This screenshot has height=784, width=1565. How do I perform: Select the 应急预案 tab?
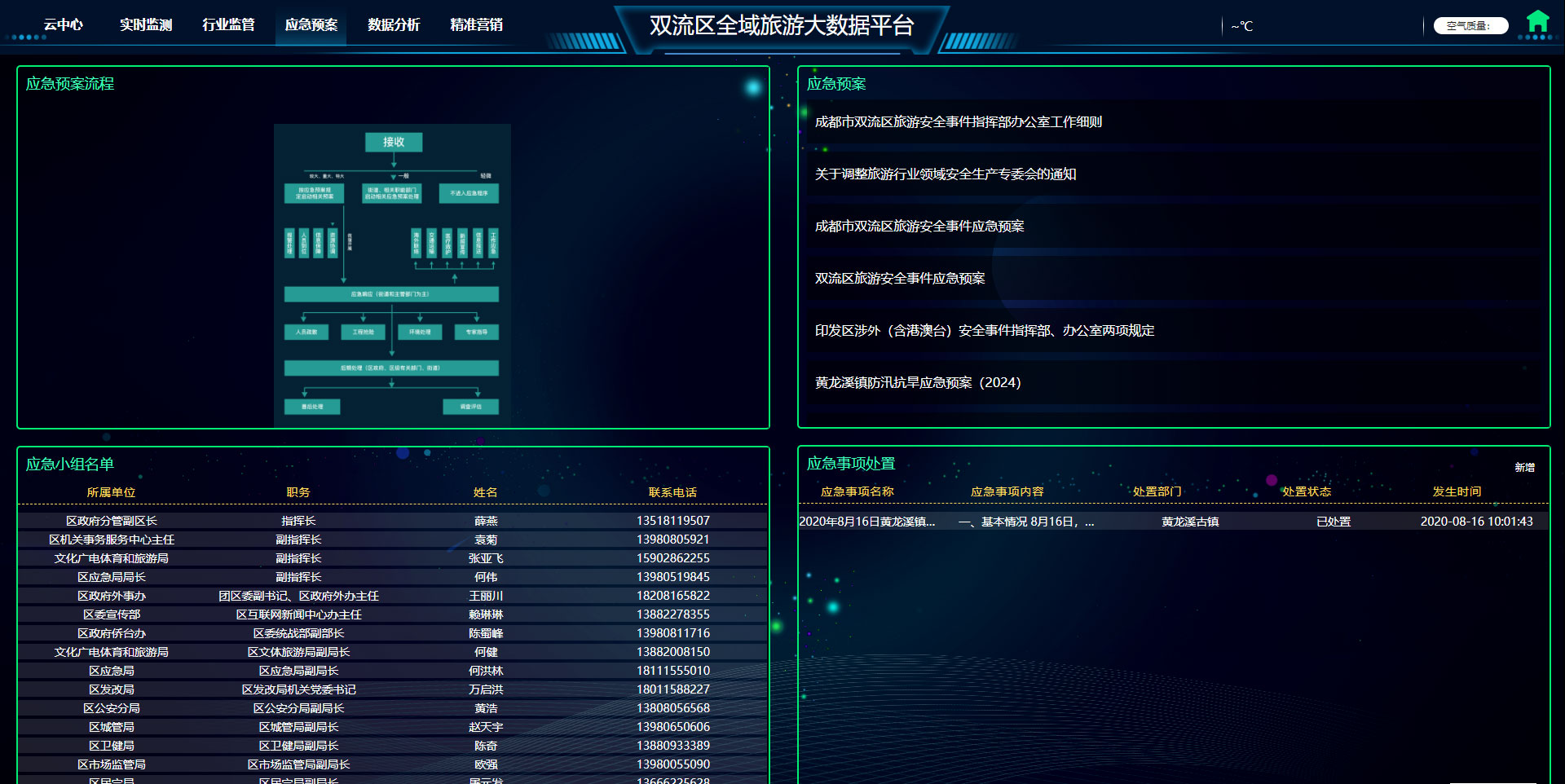311,25
